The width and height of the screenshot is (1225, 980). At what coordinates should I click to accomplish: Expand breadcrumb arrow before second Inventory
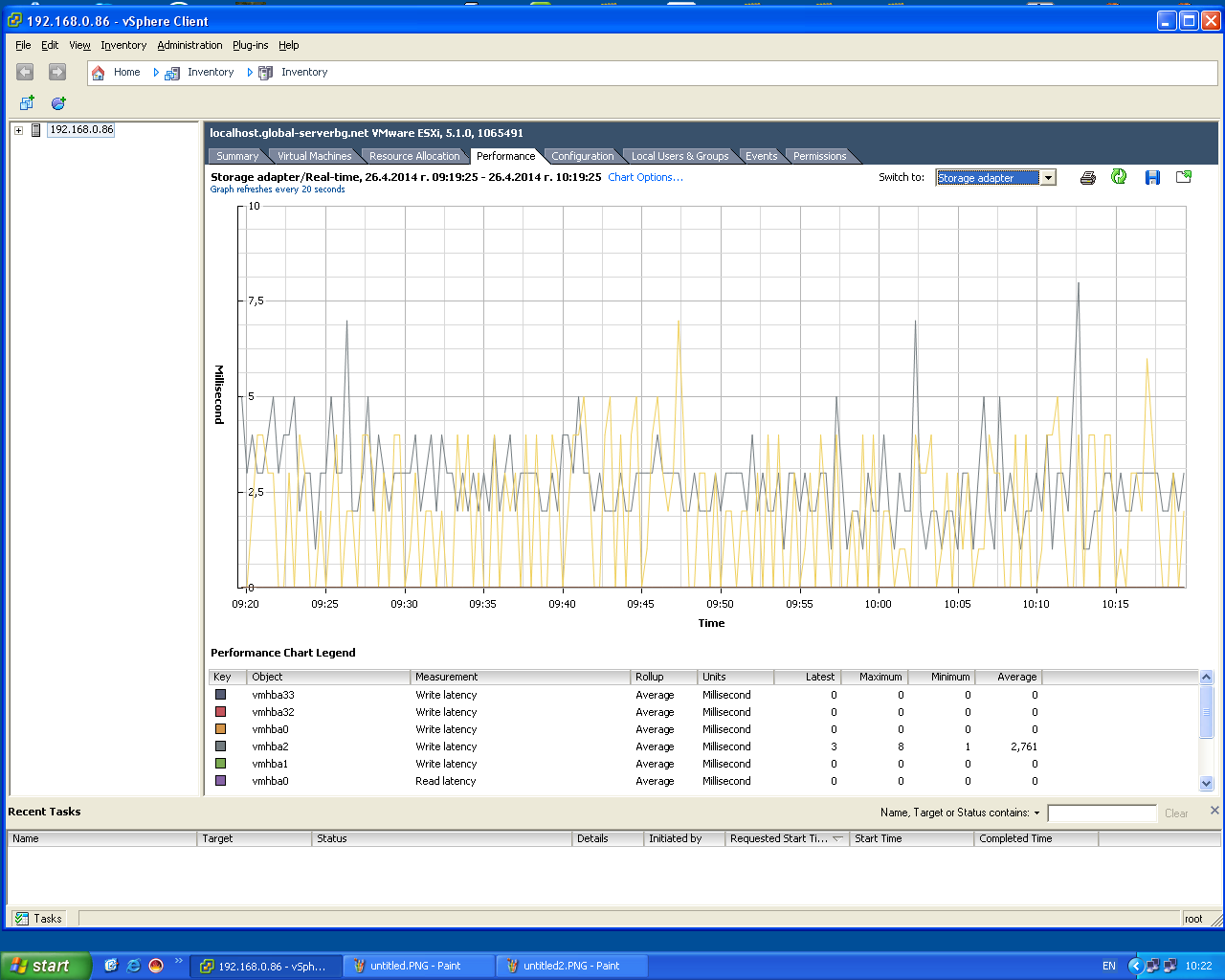point(250,72)
